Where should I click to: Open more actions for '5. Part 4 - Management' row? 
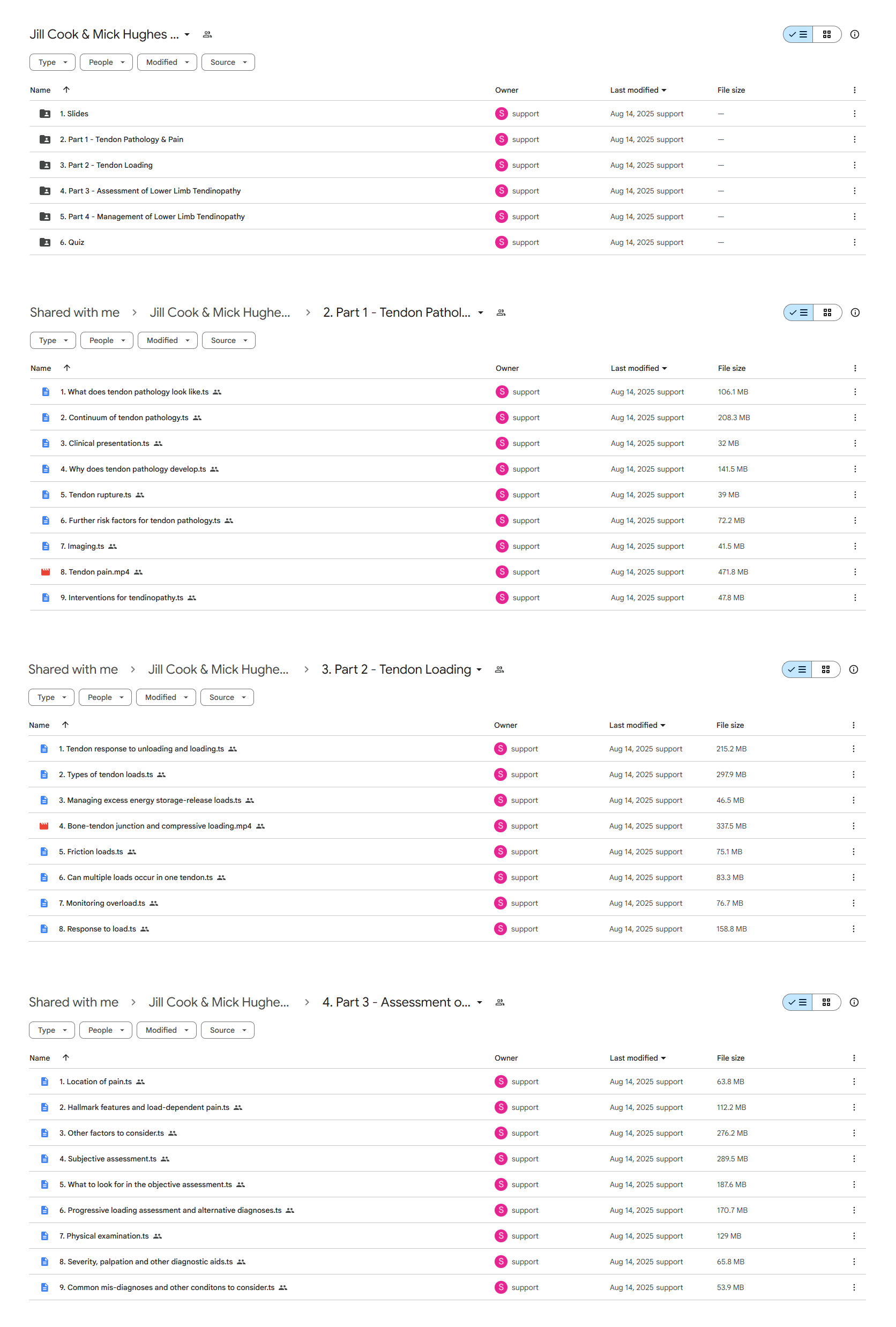point(854,217)
